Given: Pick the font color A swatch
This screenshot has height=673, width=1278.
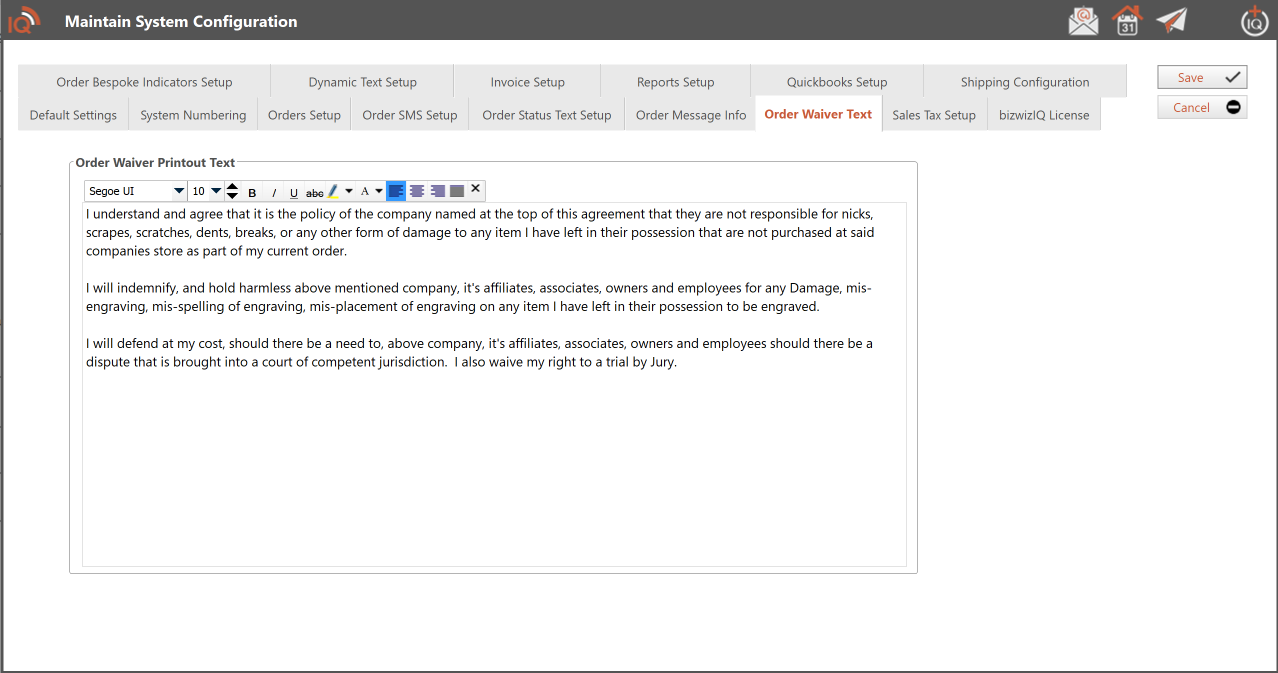Looking at the screenshot, I should [x=365, y=191].
